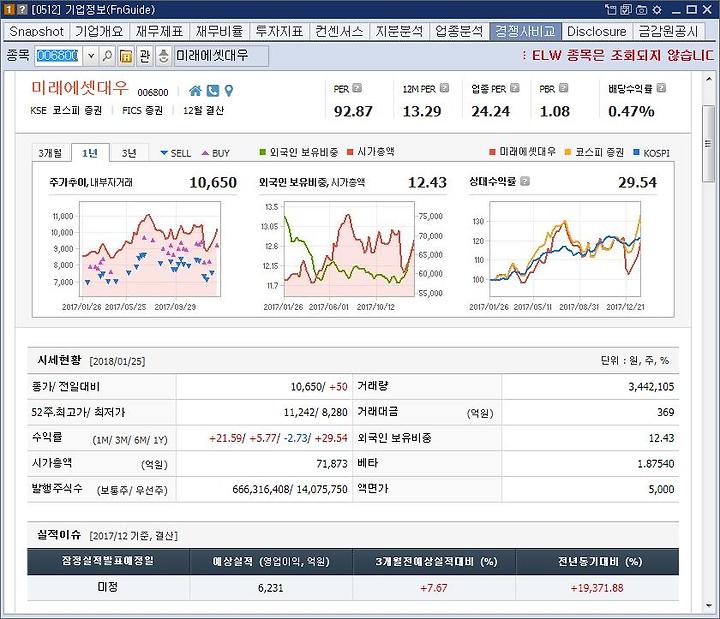720x619 pixels.
Task: Click the vertical scrollbar thumb
Action: [x=708, y=144]
